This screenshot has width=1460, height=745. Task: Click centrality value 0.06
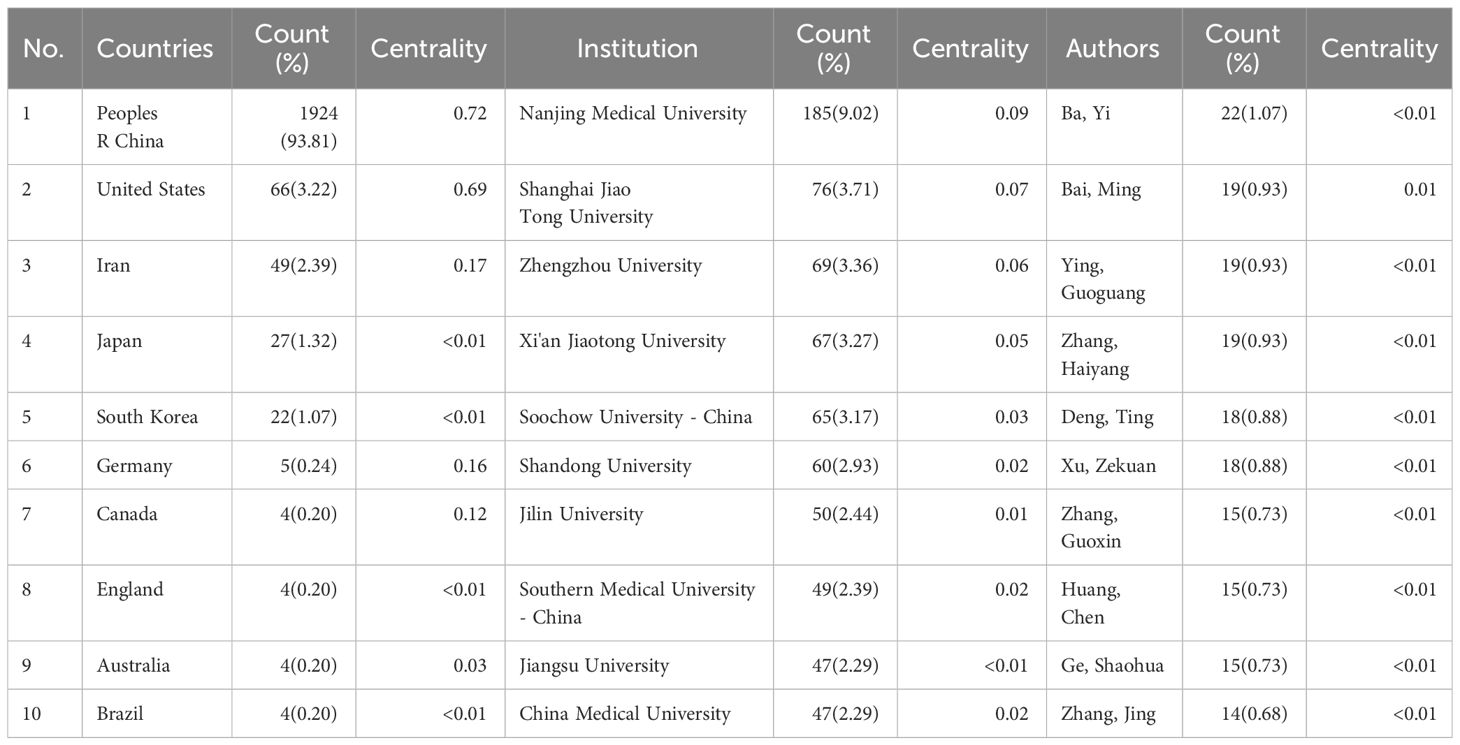1011,265
